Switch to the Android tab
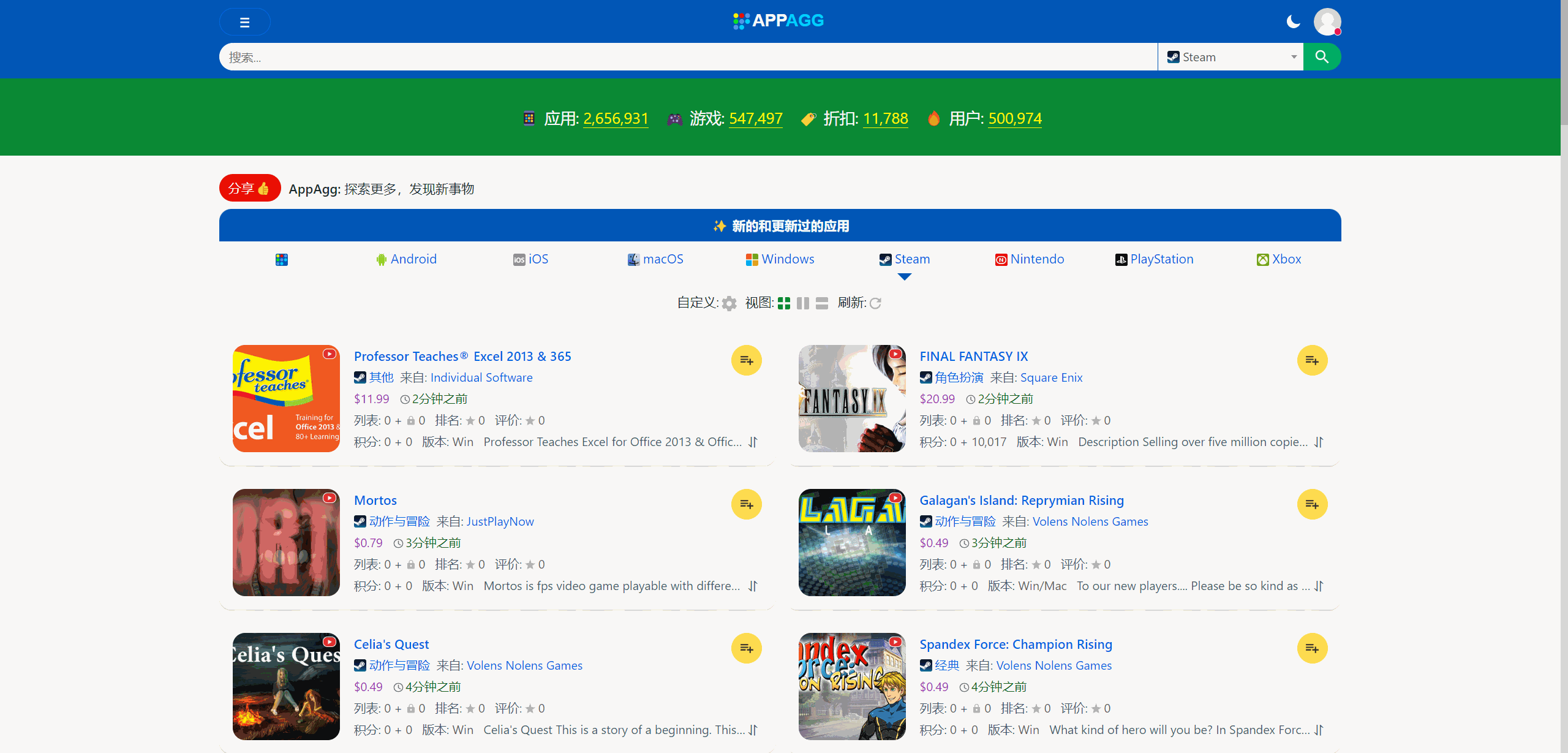1568x753 pixels. 406,259
